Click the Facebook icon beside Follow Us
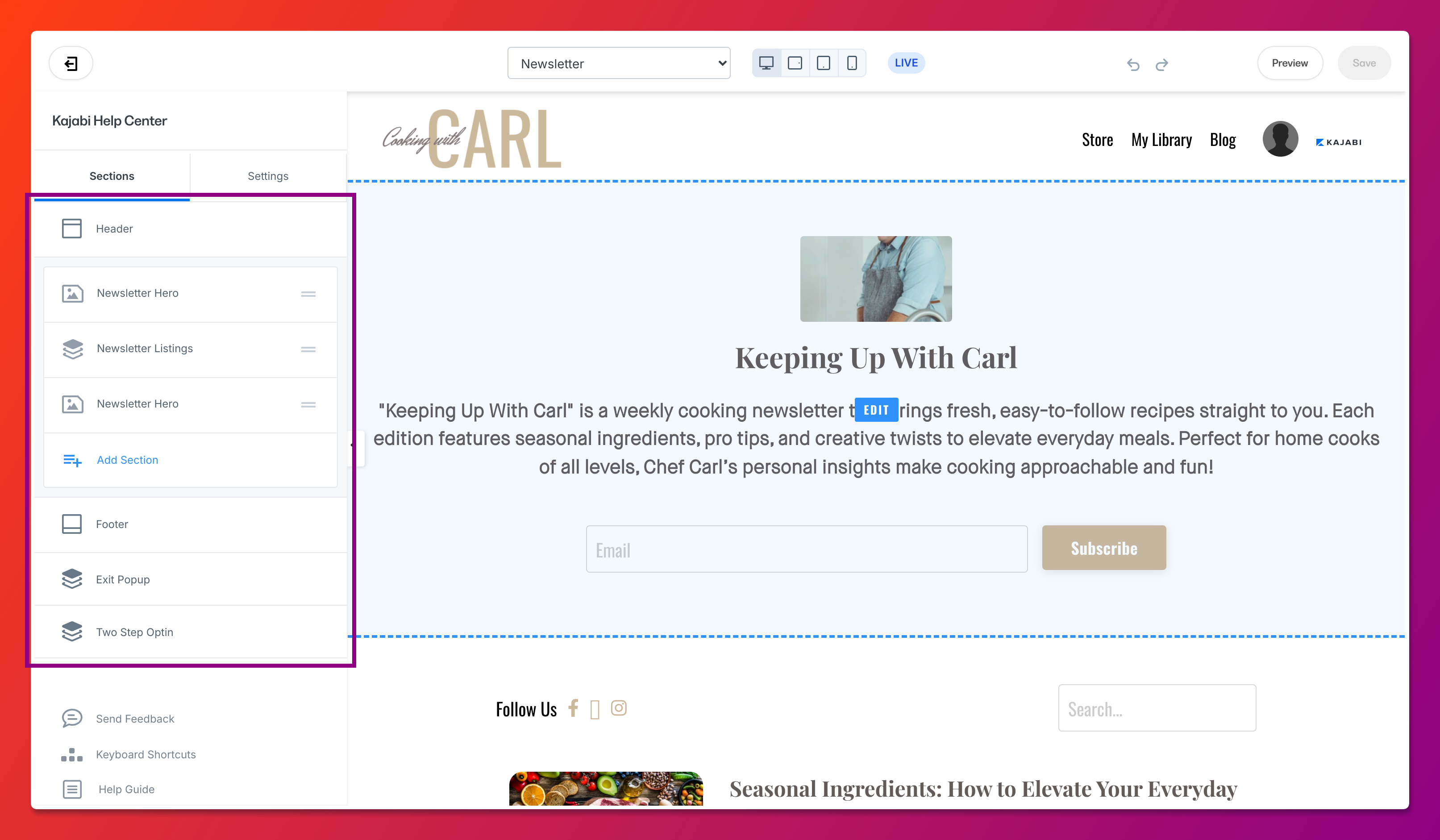 tap(573, 708)
